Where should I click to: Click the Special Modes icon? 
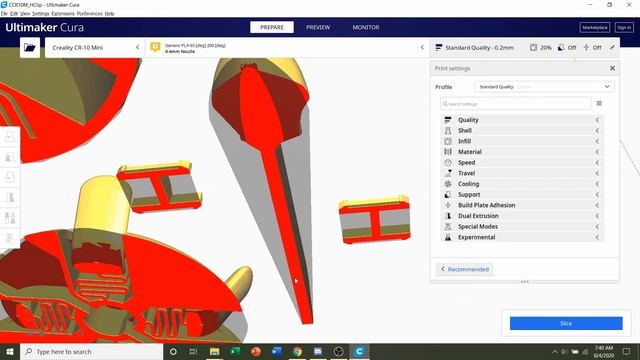click(448, 226)
